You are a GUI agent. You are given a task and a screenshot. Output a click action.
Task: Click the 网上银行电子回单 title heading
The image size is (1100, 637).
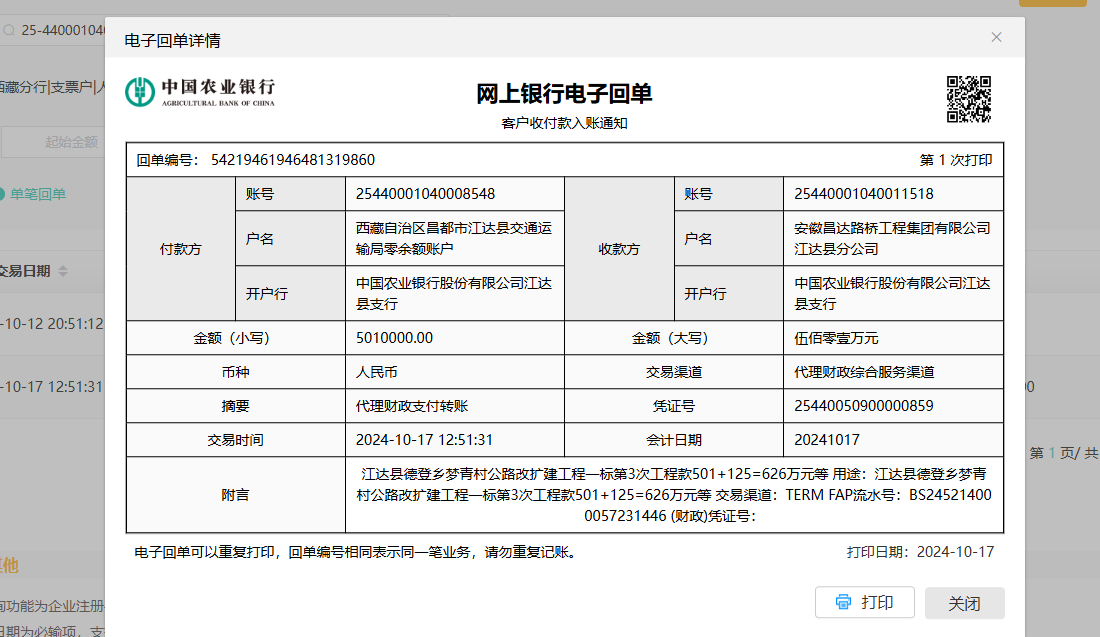tap(564, 94)
